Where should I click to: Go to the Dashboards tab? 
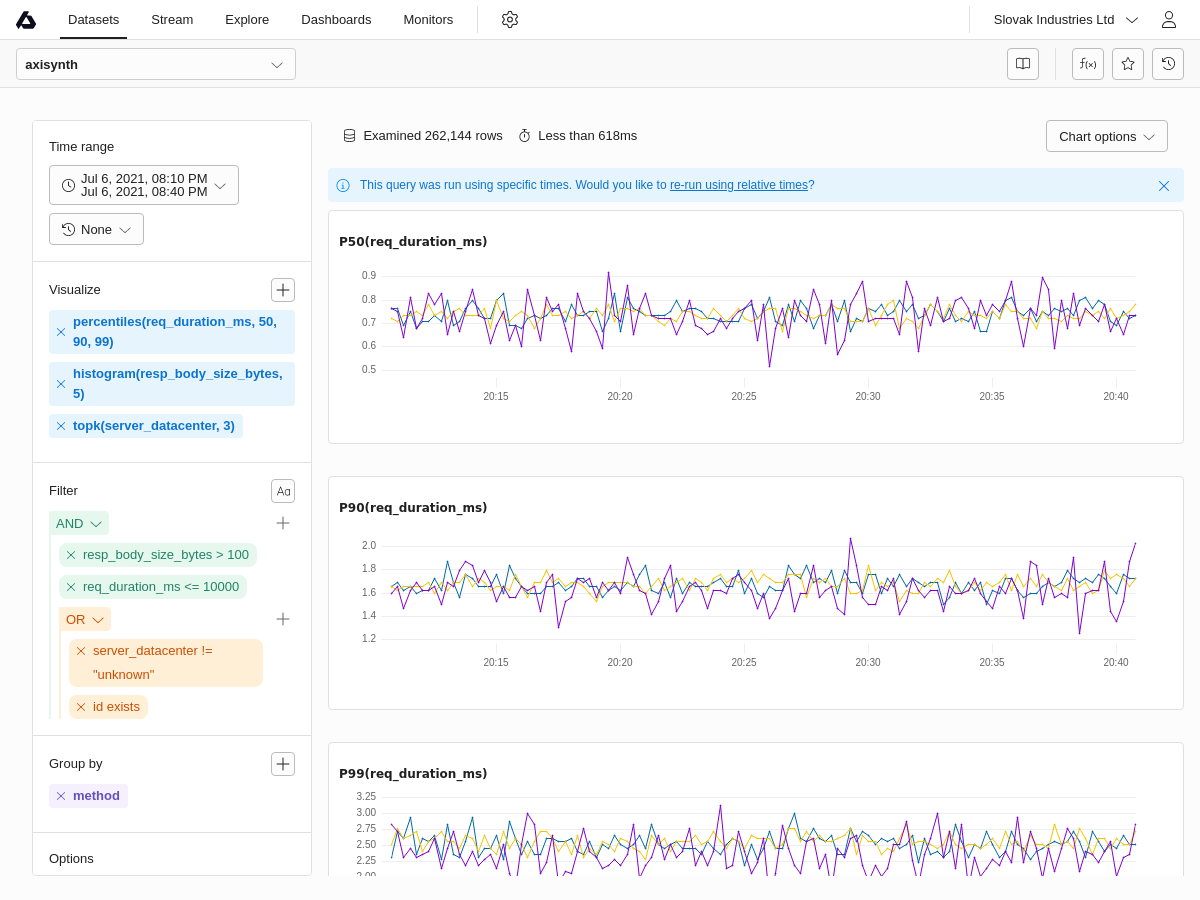tap(336, 20)
